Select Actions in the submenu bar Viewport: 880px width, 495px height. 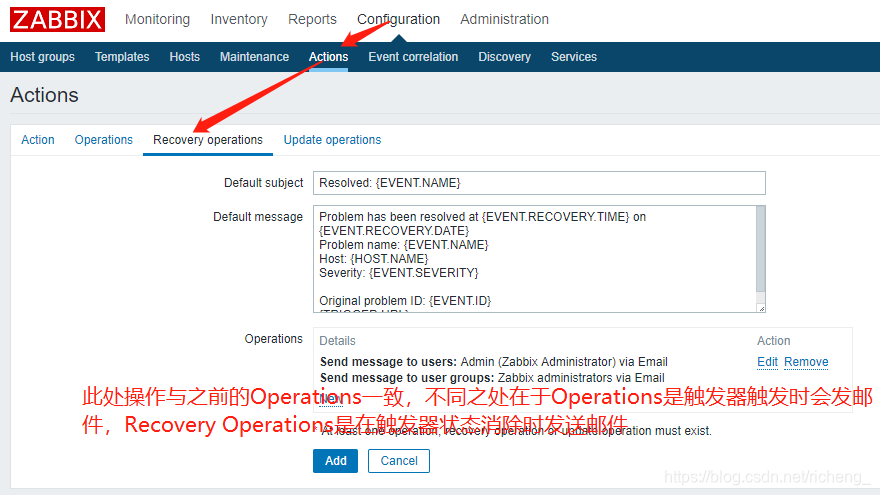[x=328, y=57]
